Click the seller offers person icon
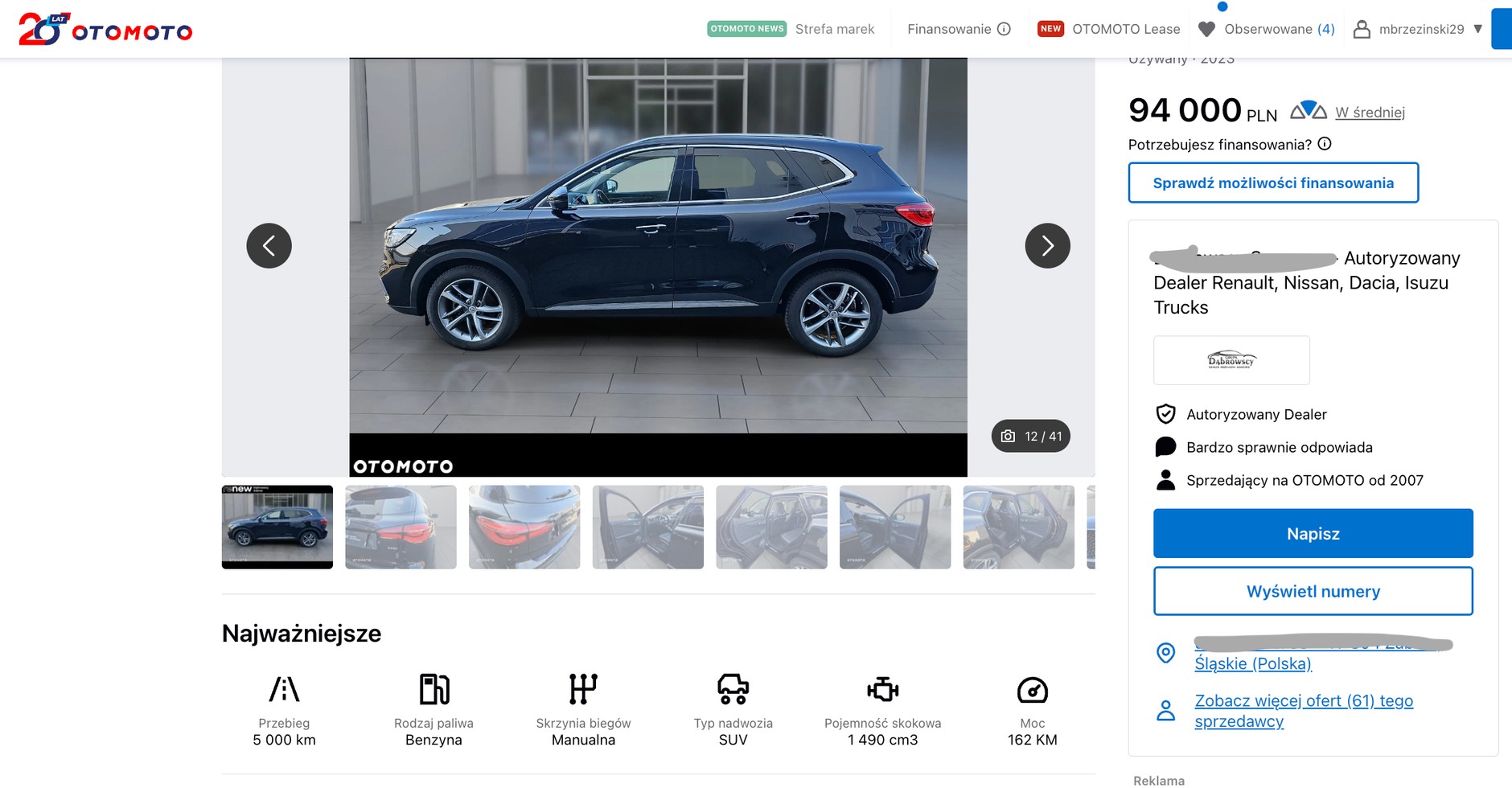 point(1165,711)
